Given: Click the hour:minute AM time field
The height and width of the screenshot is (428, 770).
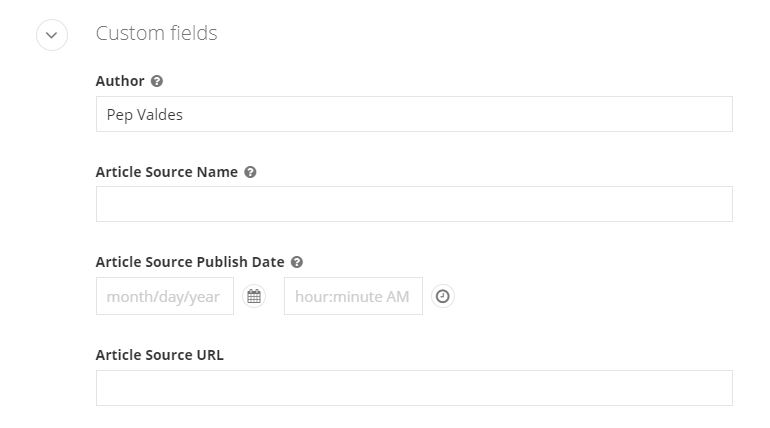Looking at the screenshot, I should [352, 297].
